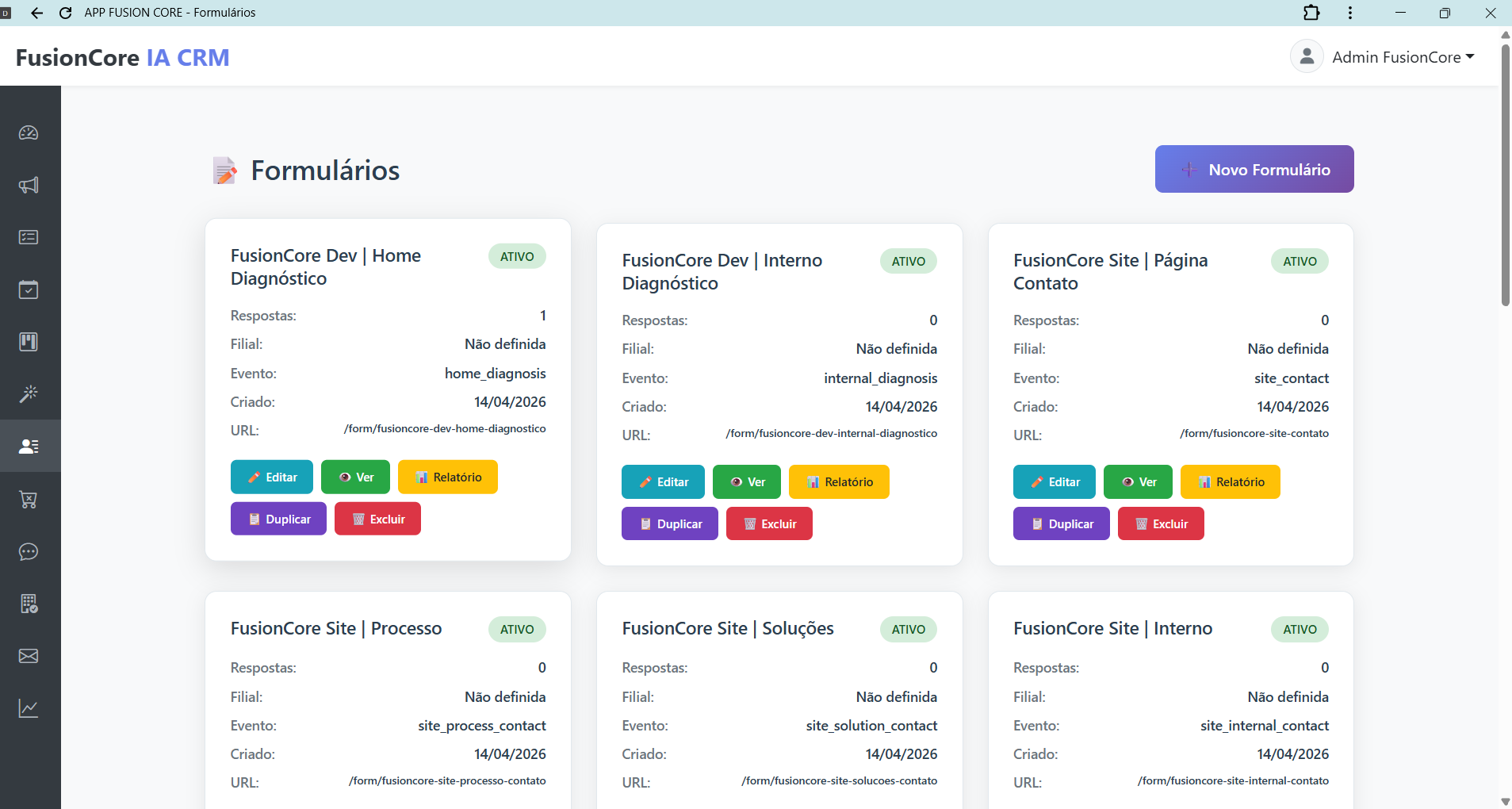The height and width of the screenshot is (809, 1512).
Task: Open the dashboard via the speedometer icon
Action: coord(29,133)
